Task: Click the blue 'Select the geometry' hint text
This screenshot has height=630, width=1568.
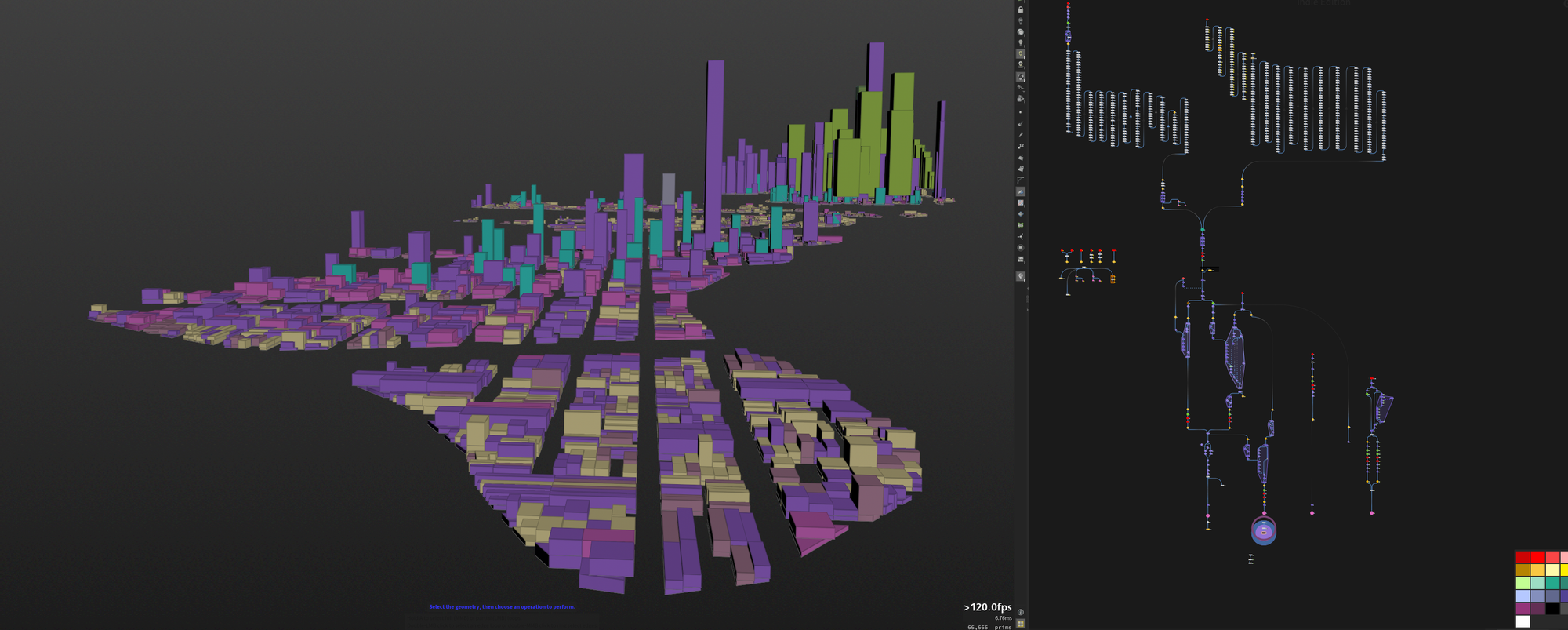Action: click(x=502, y=606)
